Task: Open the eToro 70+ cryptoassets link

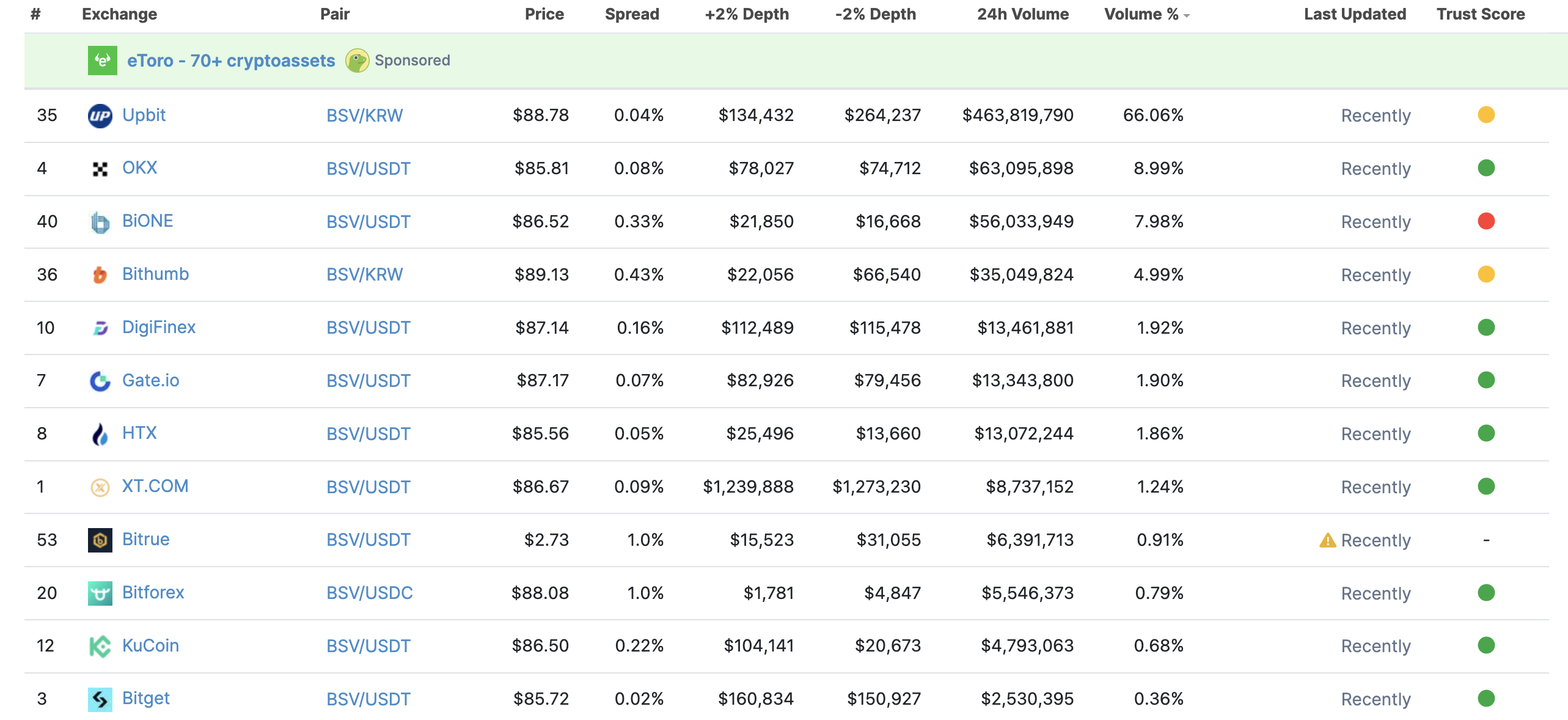Action: [x=230, y=61]
